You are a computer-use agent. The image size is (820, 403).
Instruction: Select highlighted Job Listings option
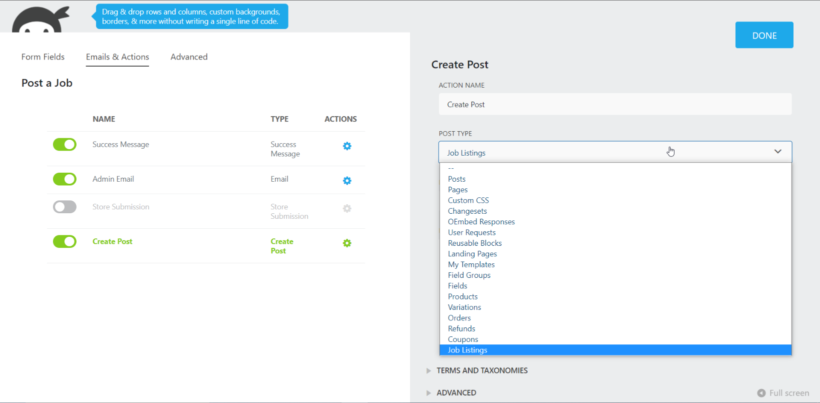616,350
